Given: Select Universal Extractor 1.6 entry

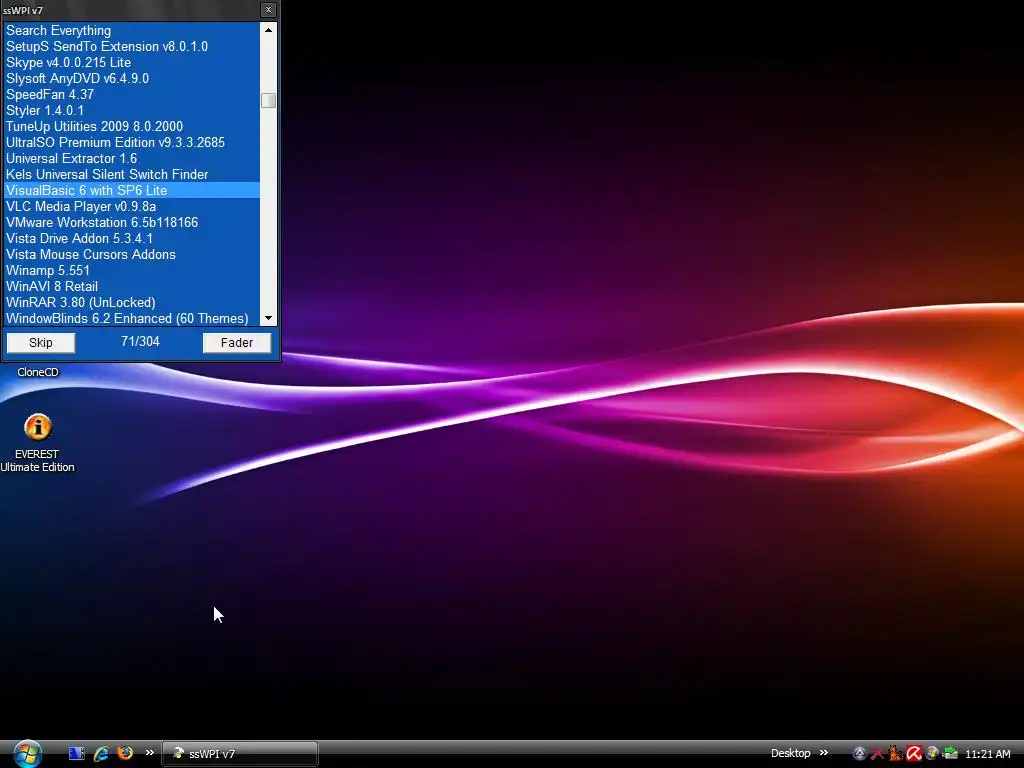Looking at the screenshot, I should pos(132,159).
